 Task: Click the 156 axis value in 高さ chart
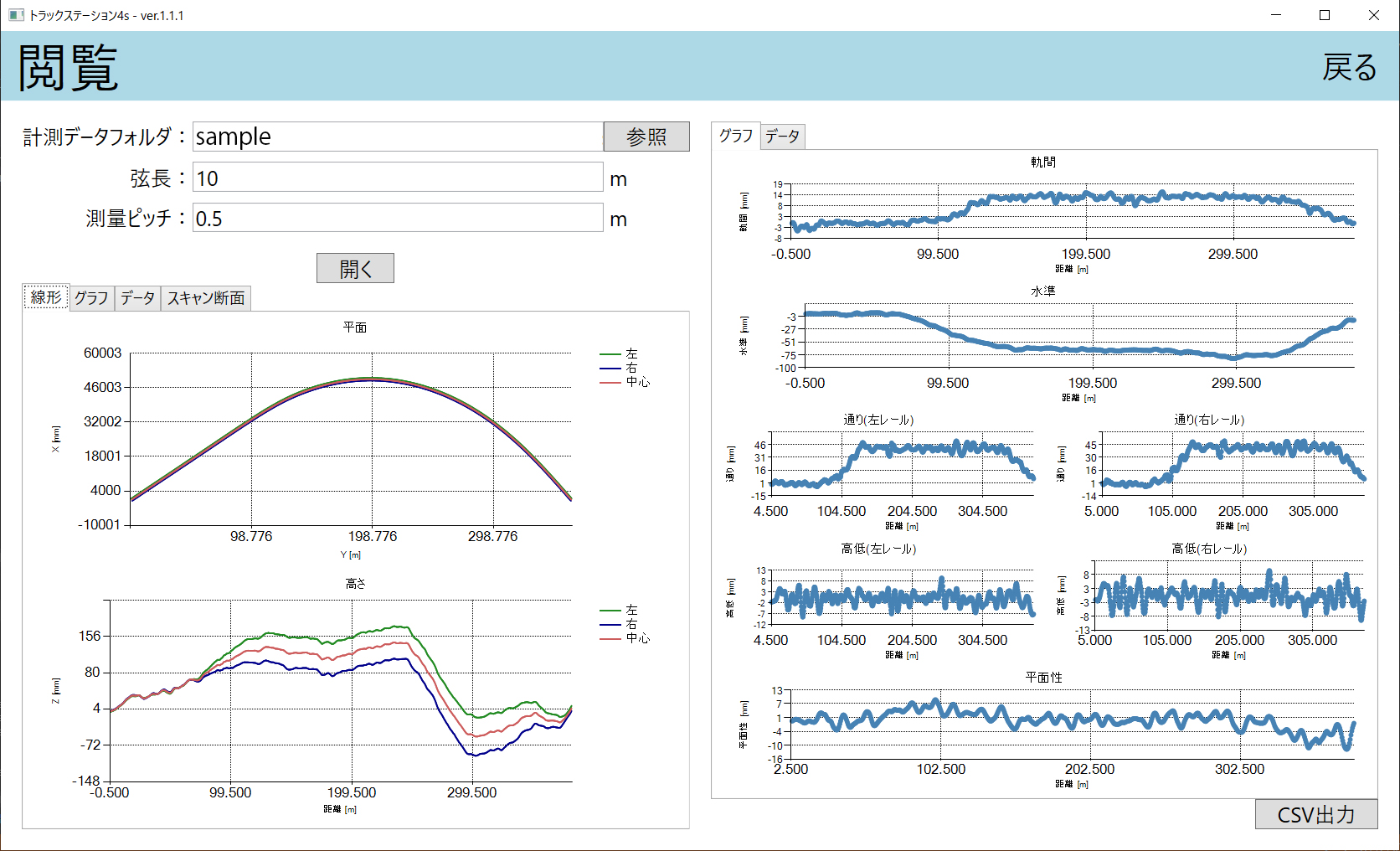click(90, 636)
